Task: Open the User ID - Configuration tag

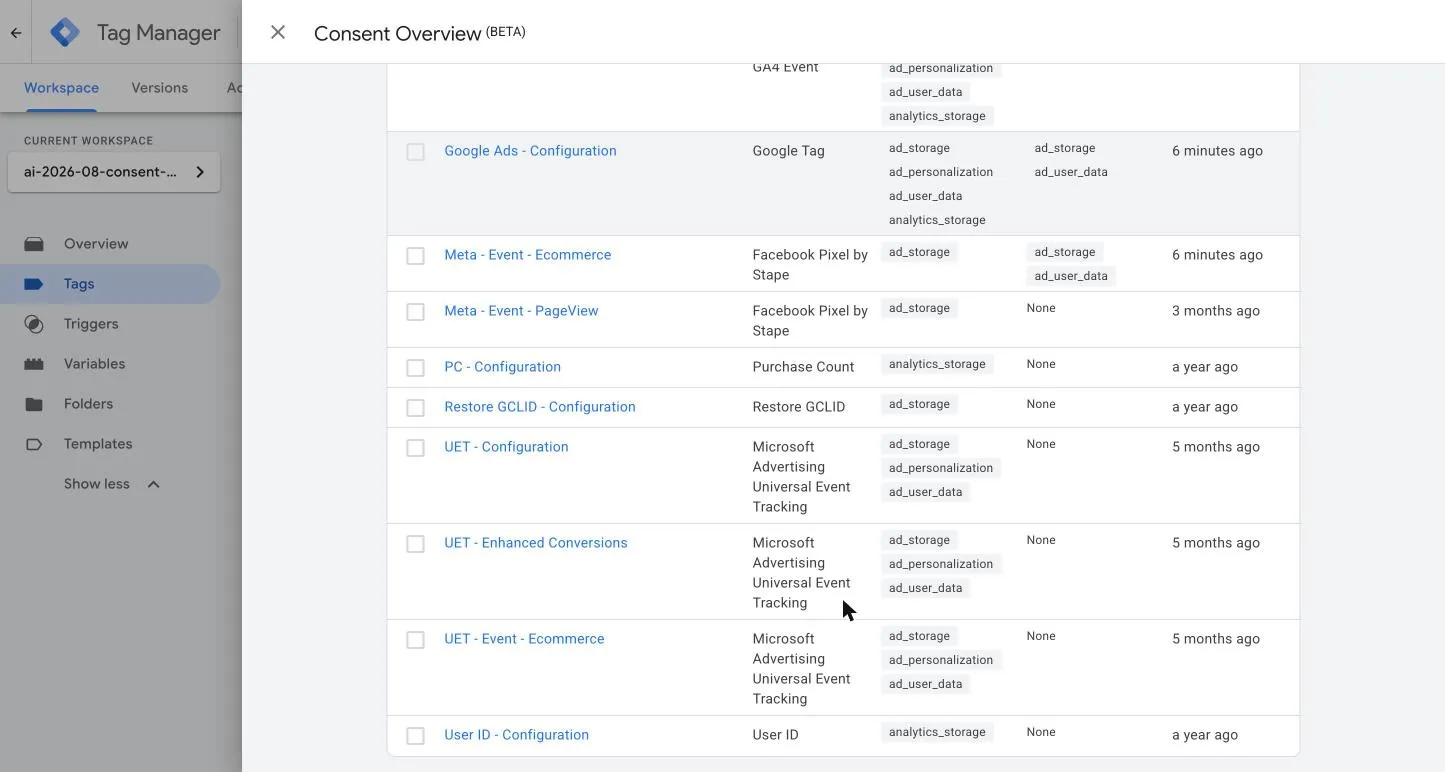Action: point(516,735)
